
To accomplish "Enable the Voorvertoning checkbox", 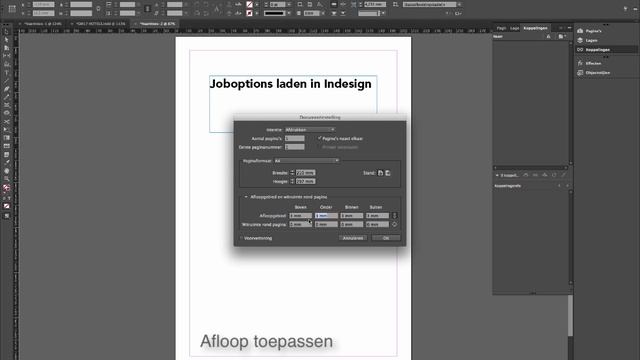I will tap(242, 238).
